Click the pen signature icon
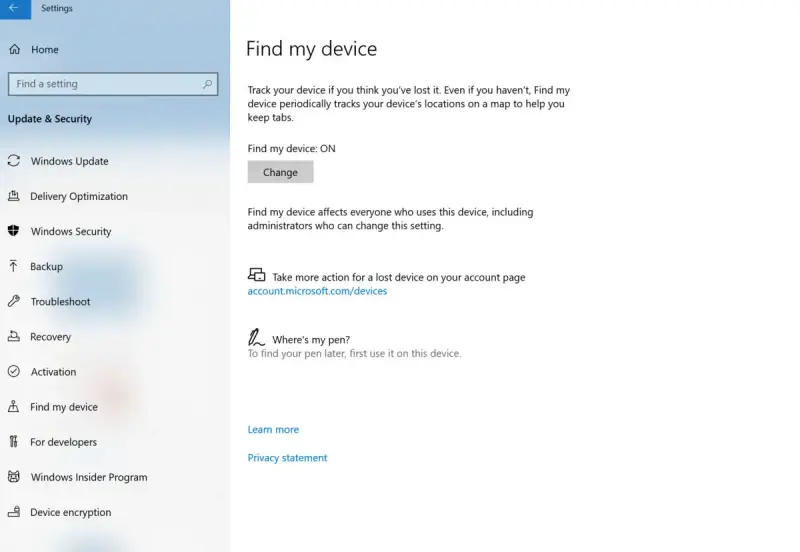The width and height of the screenshot is (800, 552). [x=256, y=338]
